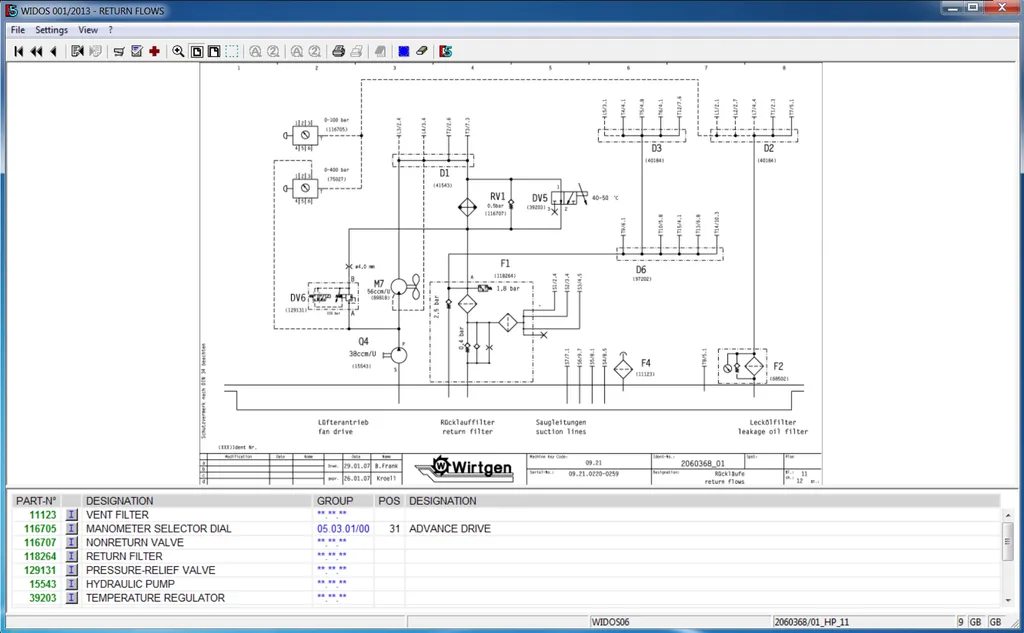1024x633 pixels.
Task: Click the first greyed-out circled A icon
Action: tap(255, 51)
